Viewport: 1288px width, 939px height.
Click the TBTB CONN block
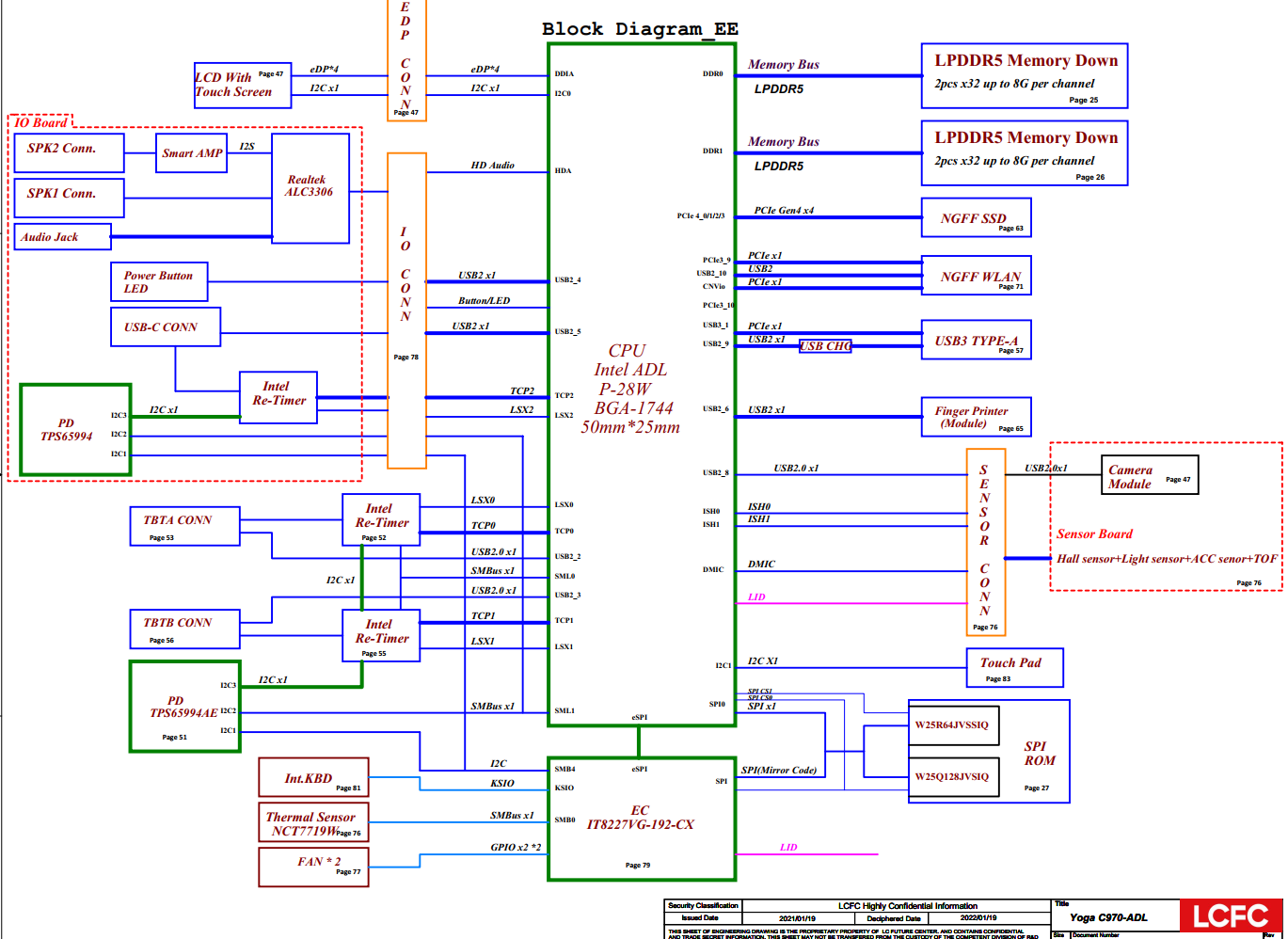point(184,629)
